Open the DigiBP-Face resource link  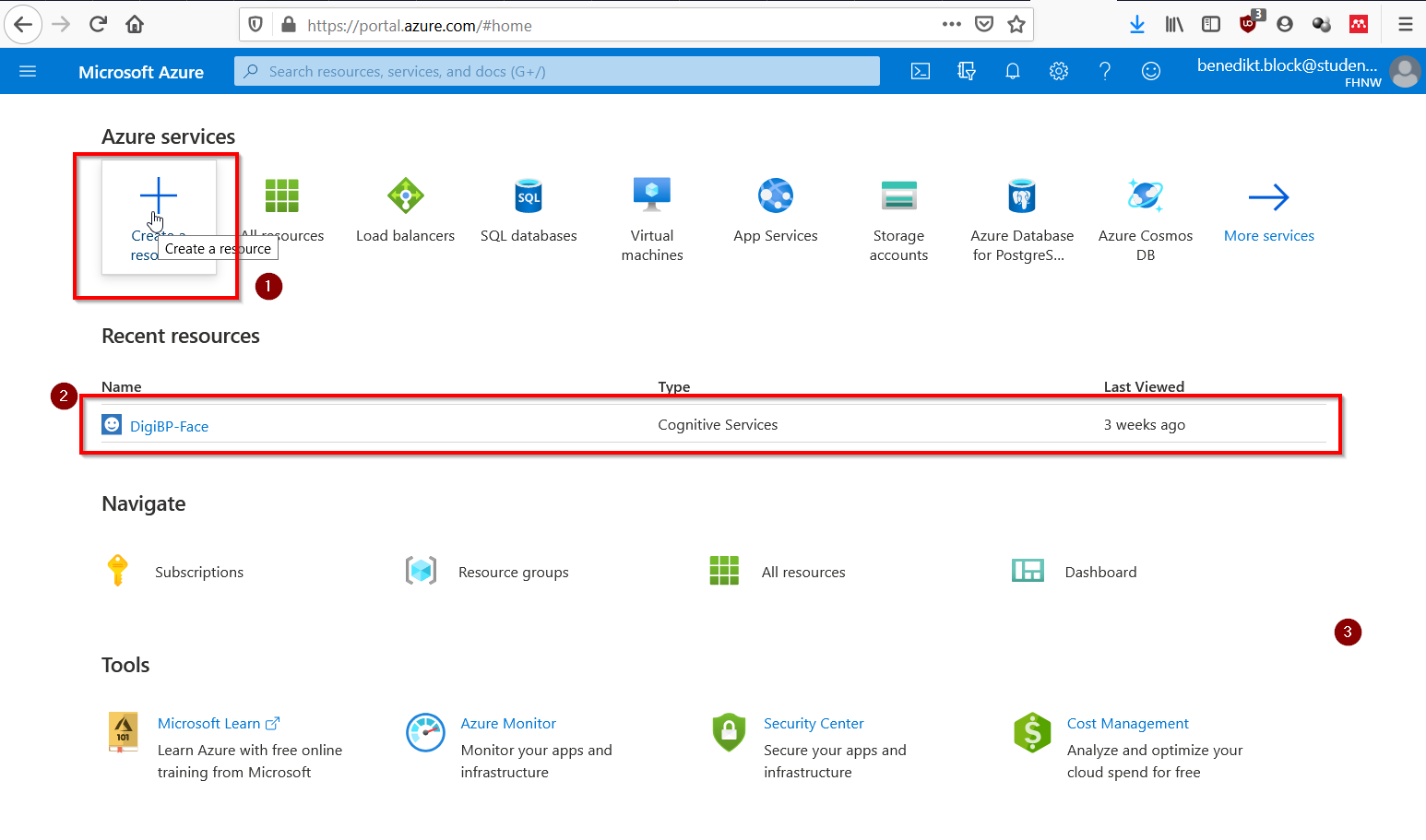coord(169,426)
